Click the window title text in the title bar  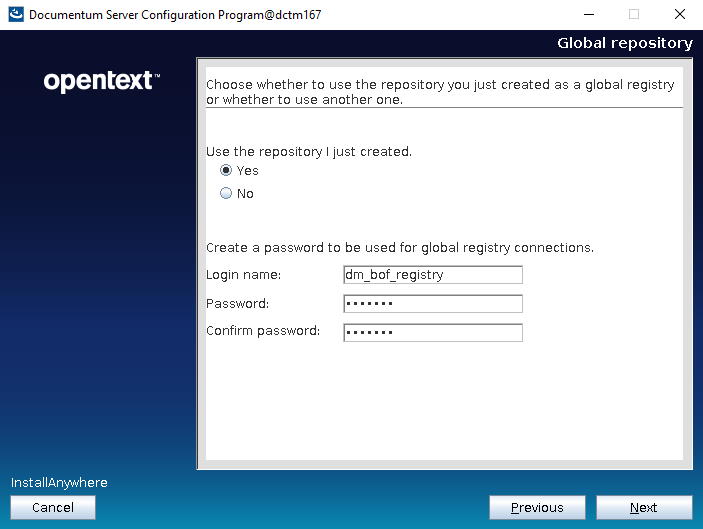[175, 15]
